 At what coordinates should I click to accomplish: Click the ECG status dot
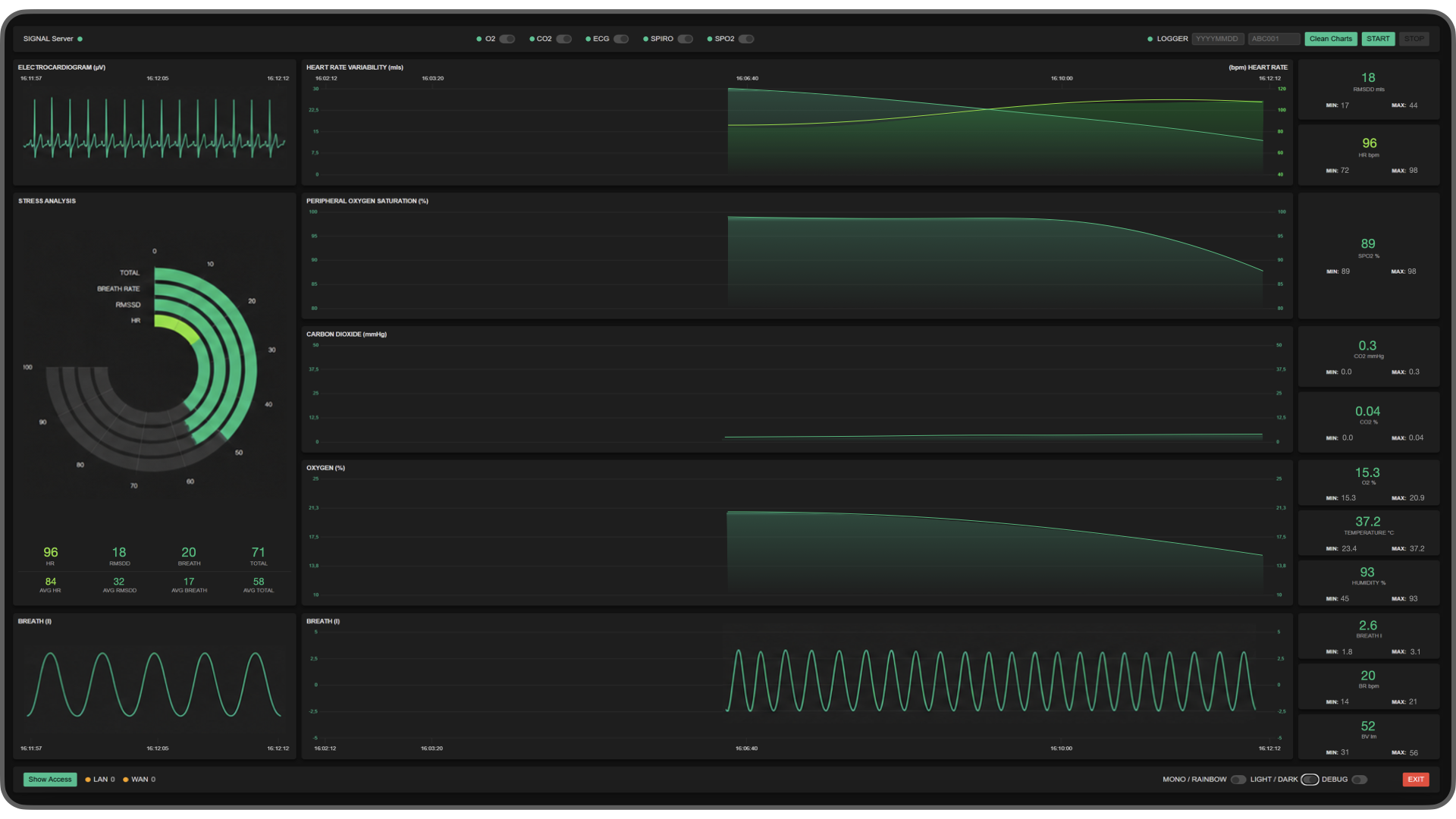coord(588,39)
